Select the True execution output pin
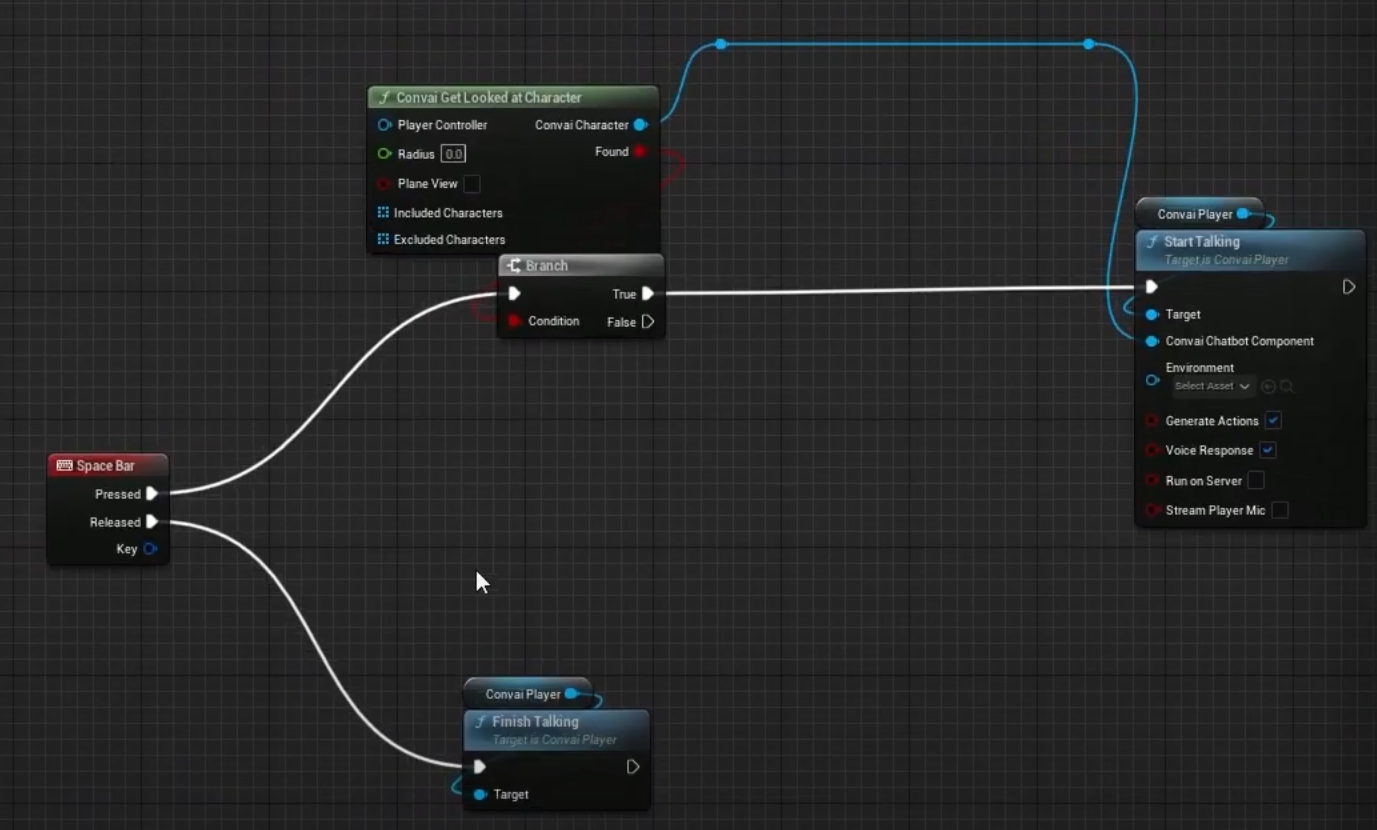 tap(648, 294)
